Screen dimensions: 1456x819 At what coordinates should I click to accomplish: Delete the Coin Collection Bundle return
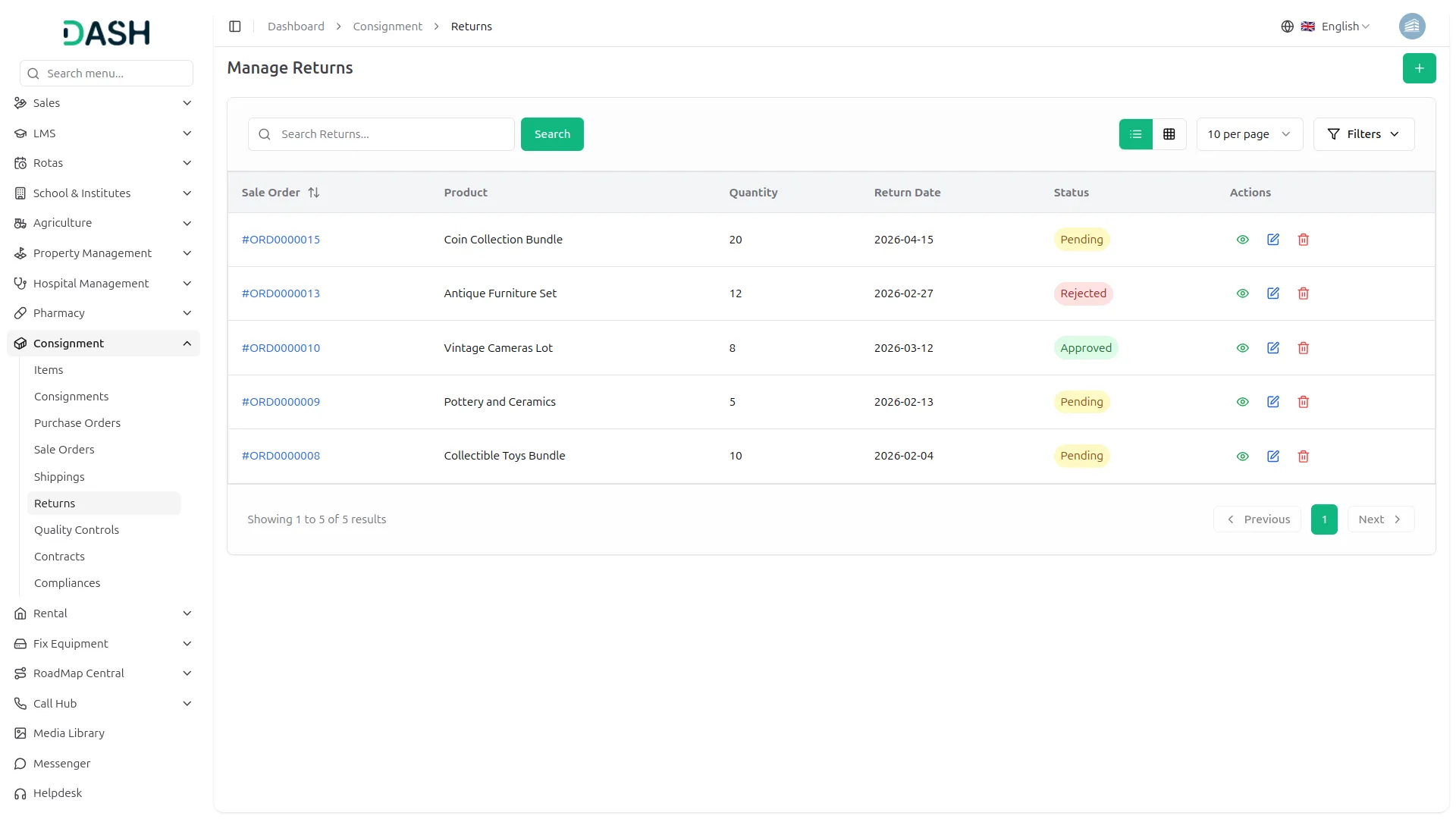[x=1304, y=240]
